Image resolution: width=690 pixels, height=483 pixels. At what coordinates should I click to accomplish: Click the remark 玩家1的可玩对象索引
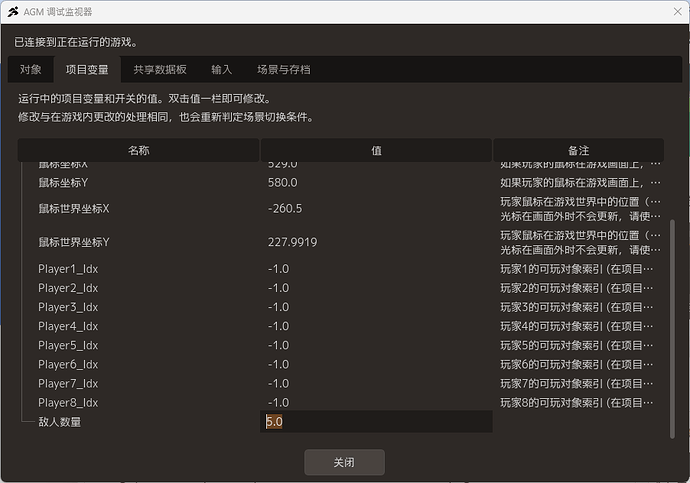pos(577,269)
